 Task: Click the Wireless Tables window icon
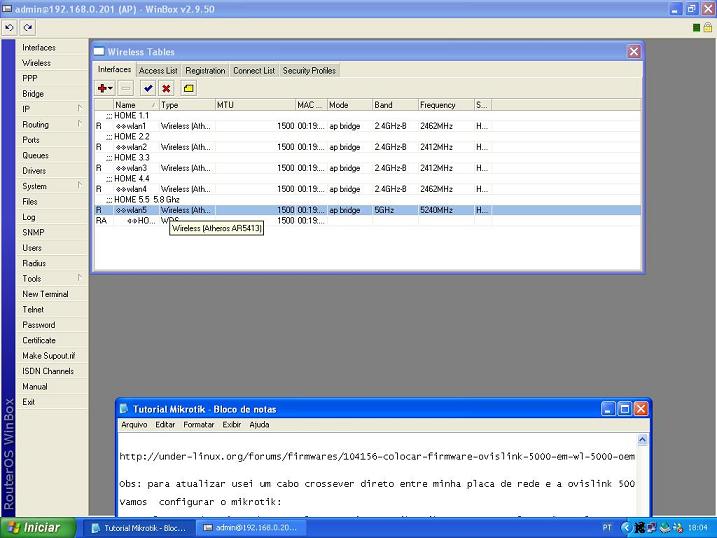(x=99, y=52)
